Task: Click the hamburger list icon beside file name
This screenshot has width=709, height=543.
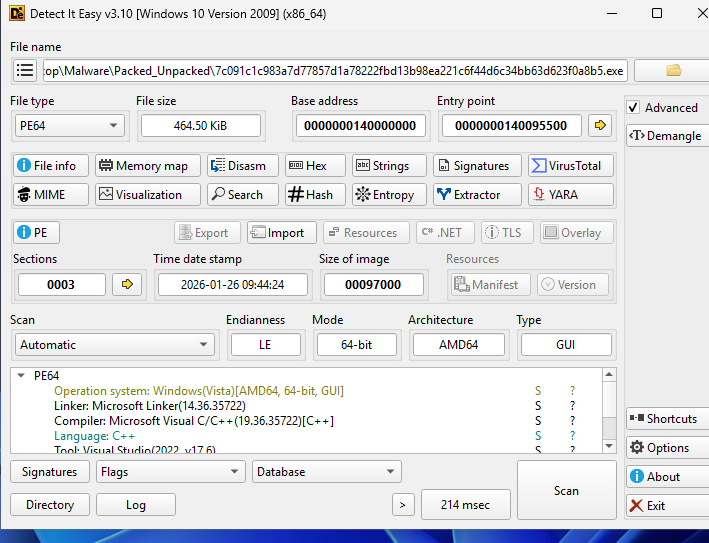Action: tap(25, 70)
